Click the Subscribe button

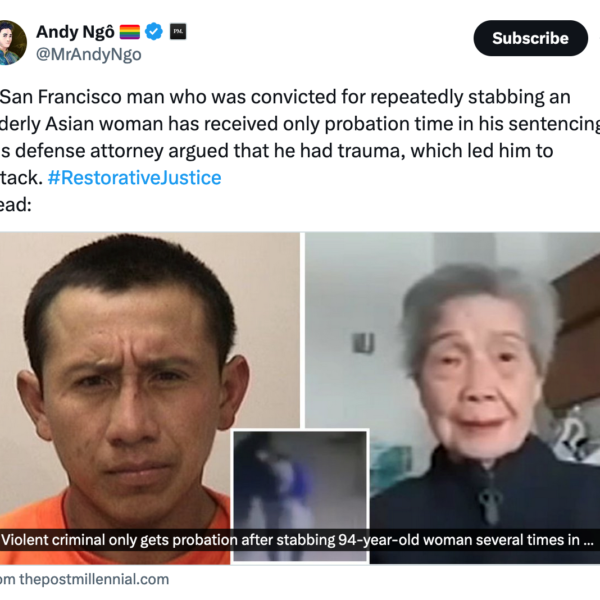click(530, 38)
